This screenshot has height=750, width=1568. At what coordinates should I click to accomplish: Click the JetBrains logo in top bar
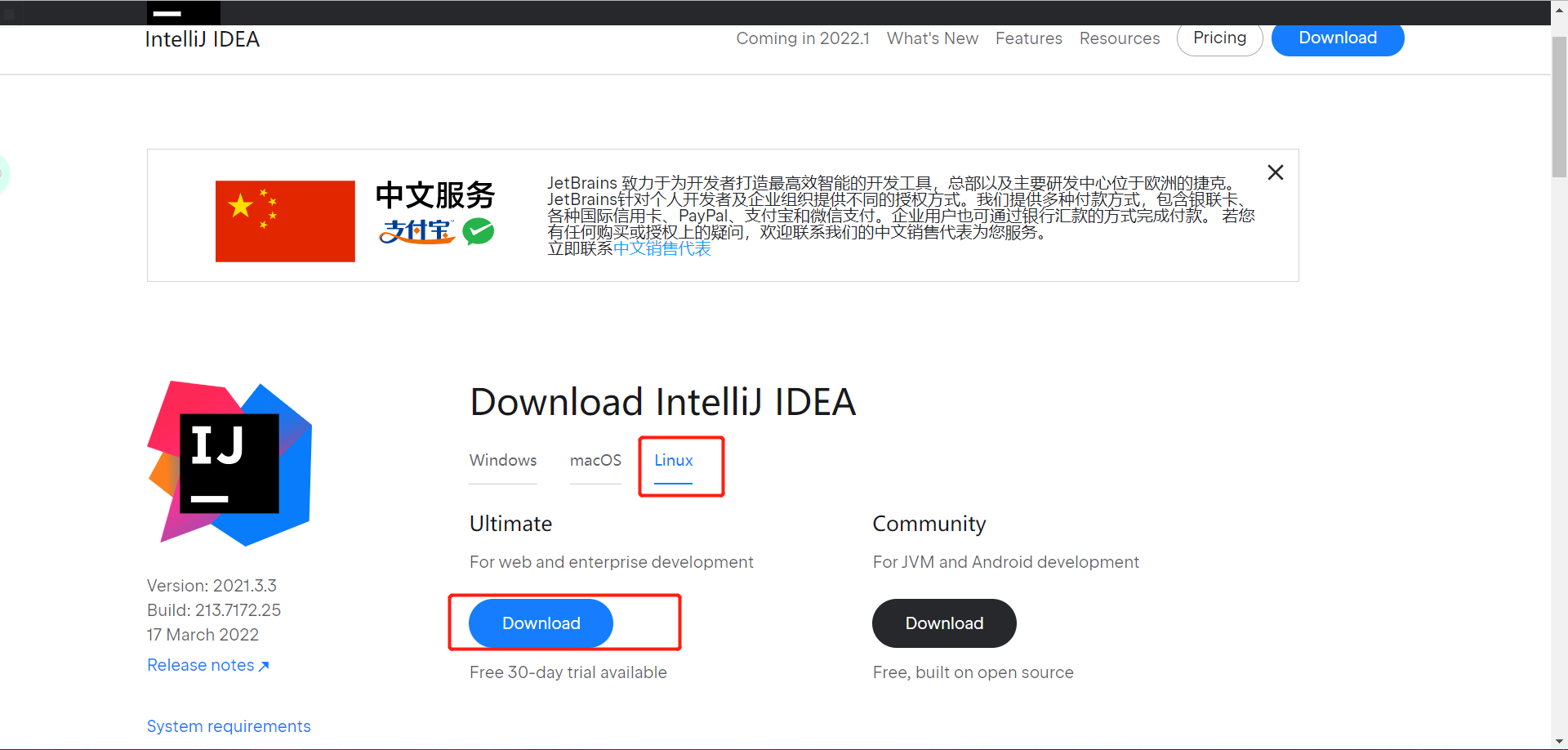pyautogui.click(x=184, y=12)
